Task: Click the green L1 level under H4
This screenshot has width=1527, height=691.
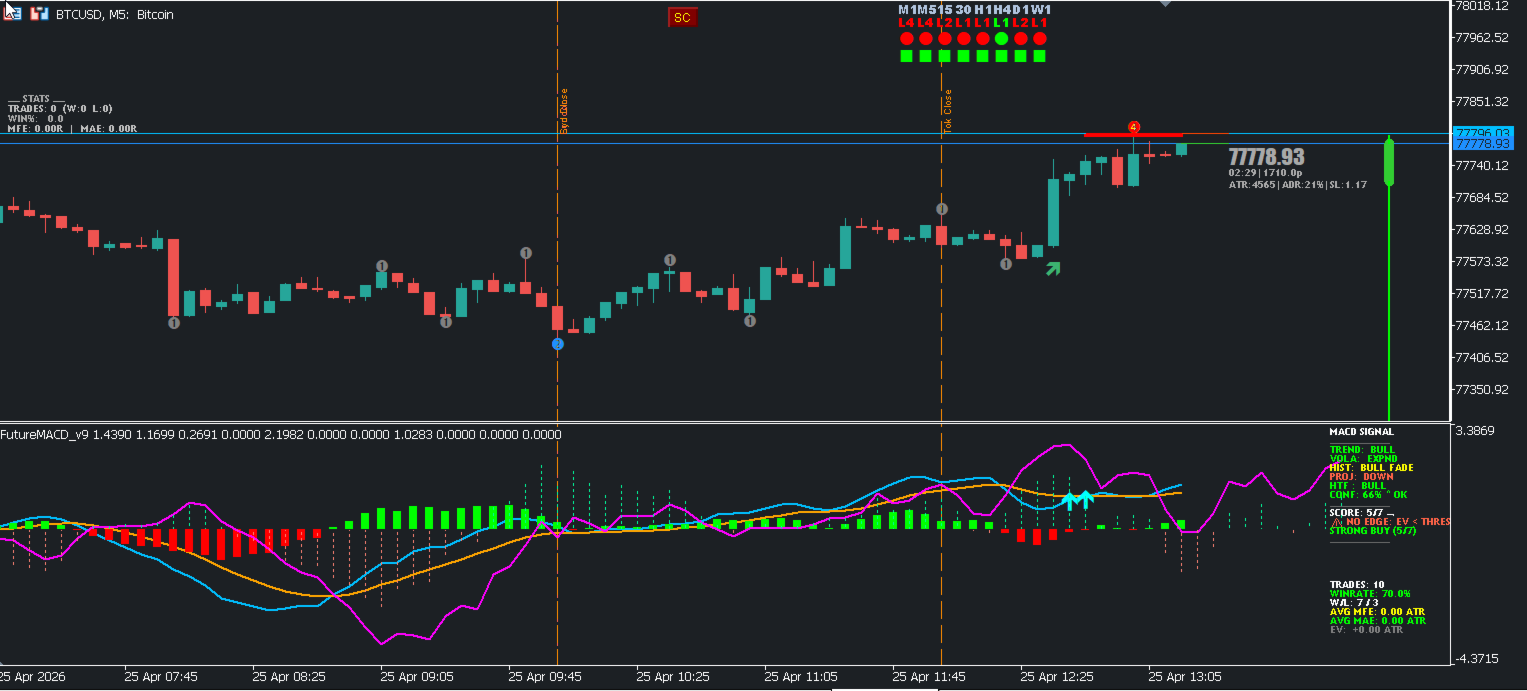Action: (x=1001, y=23)
